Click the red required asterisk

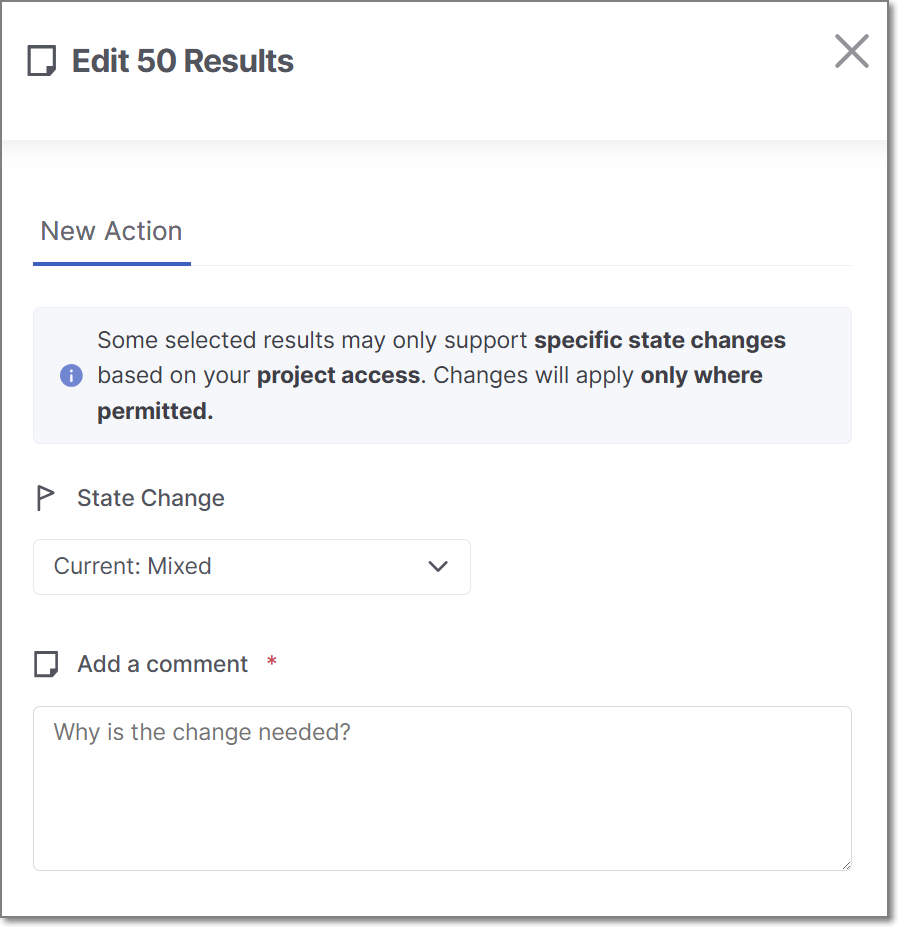pos(271,662)
